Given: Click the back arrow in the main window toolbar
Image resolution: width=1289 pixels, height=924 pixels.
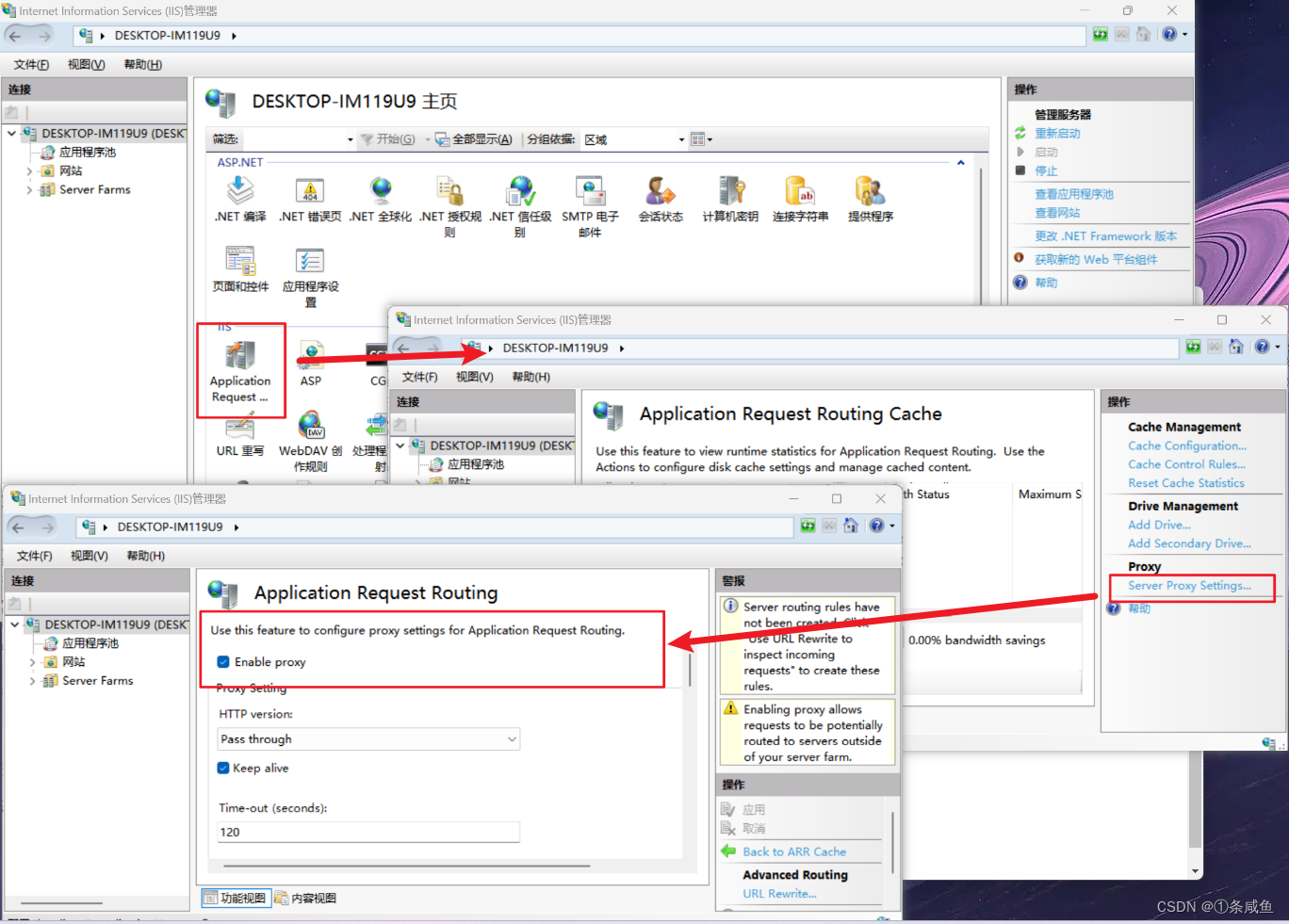Looking at the screenshot, I should pos(15,35).
